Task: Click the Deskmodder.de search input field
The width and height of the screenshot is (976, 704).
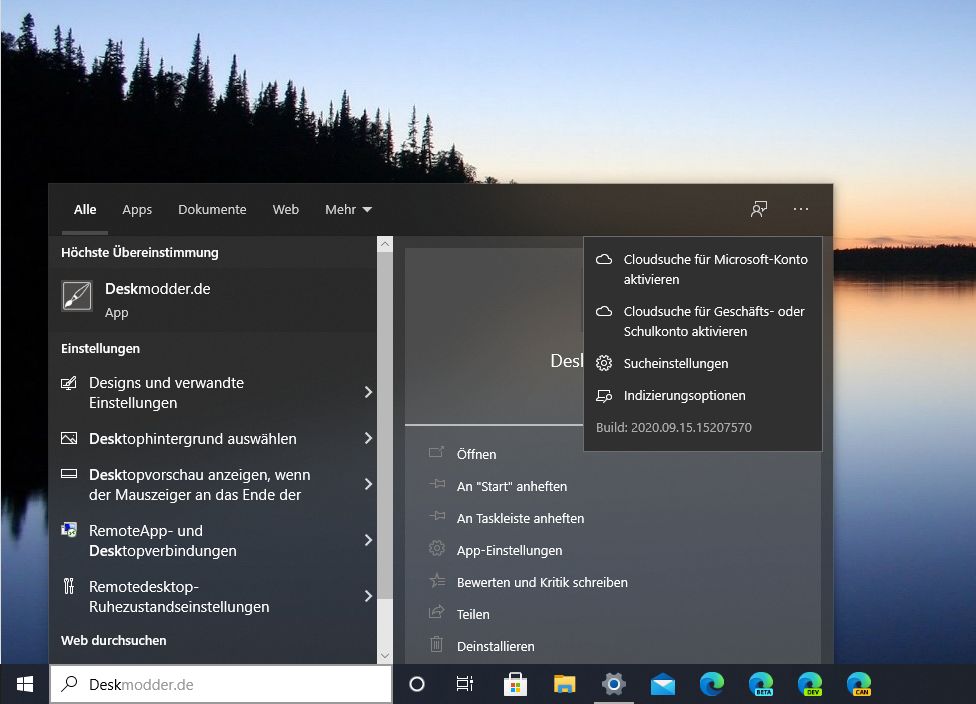Action: click(x=221, y=684)
